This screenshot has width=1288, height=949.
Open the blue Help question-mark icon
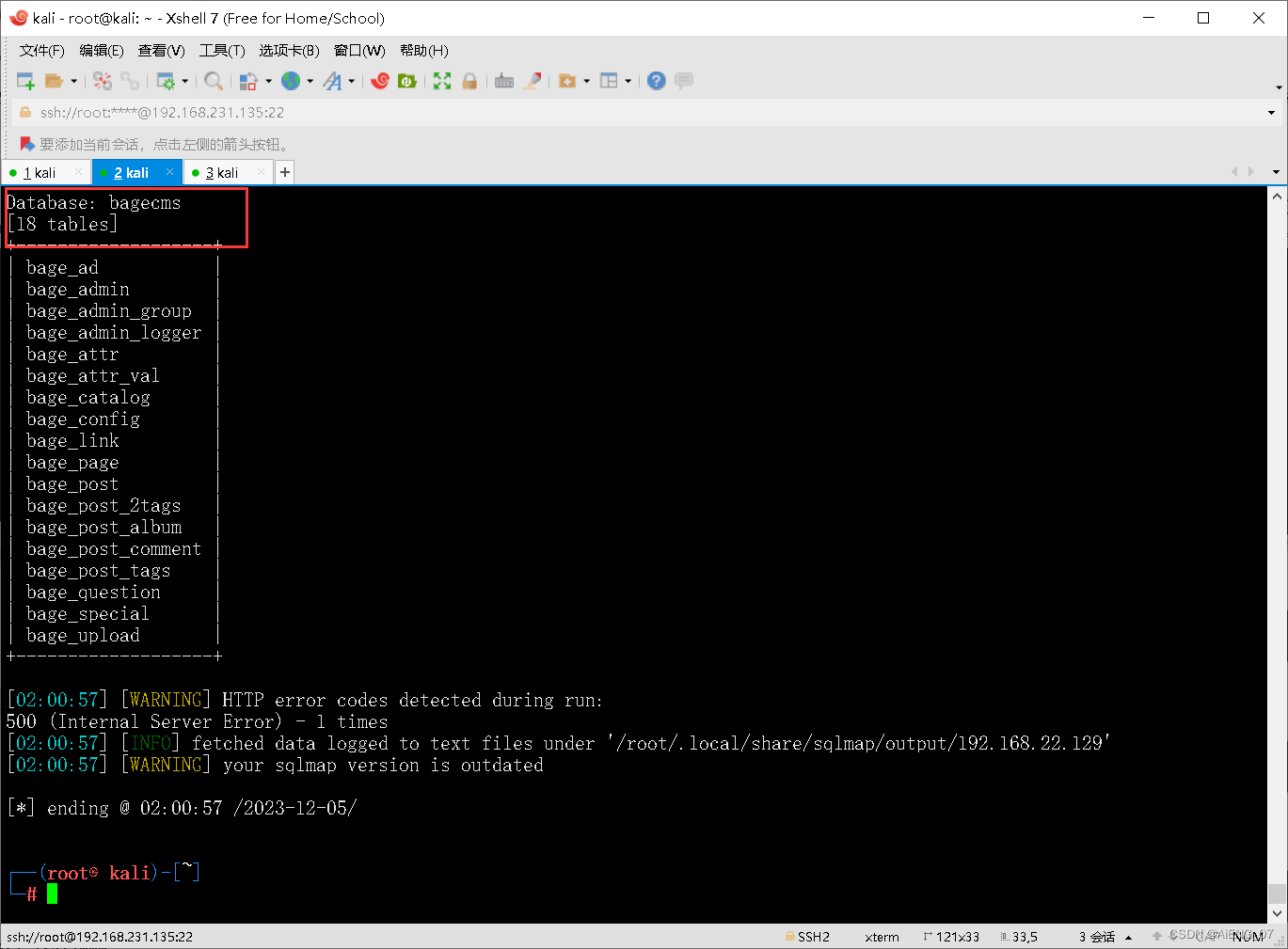click(657, 81)
